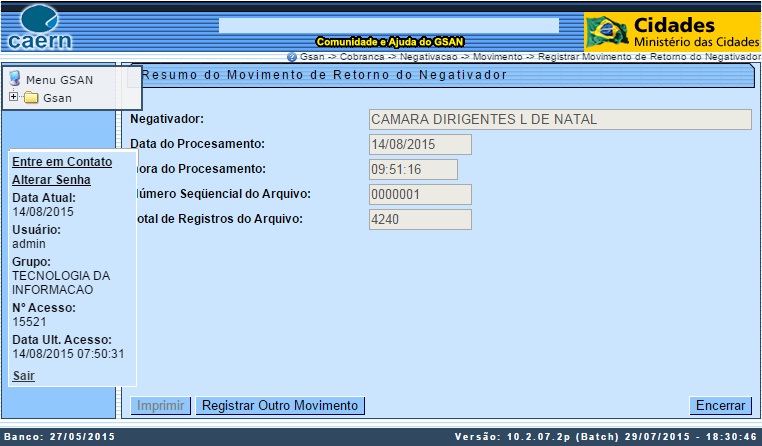Click the Encerrar button
The image size is (762, 446).
[x=720, y=406]
